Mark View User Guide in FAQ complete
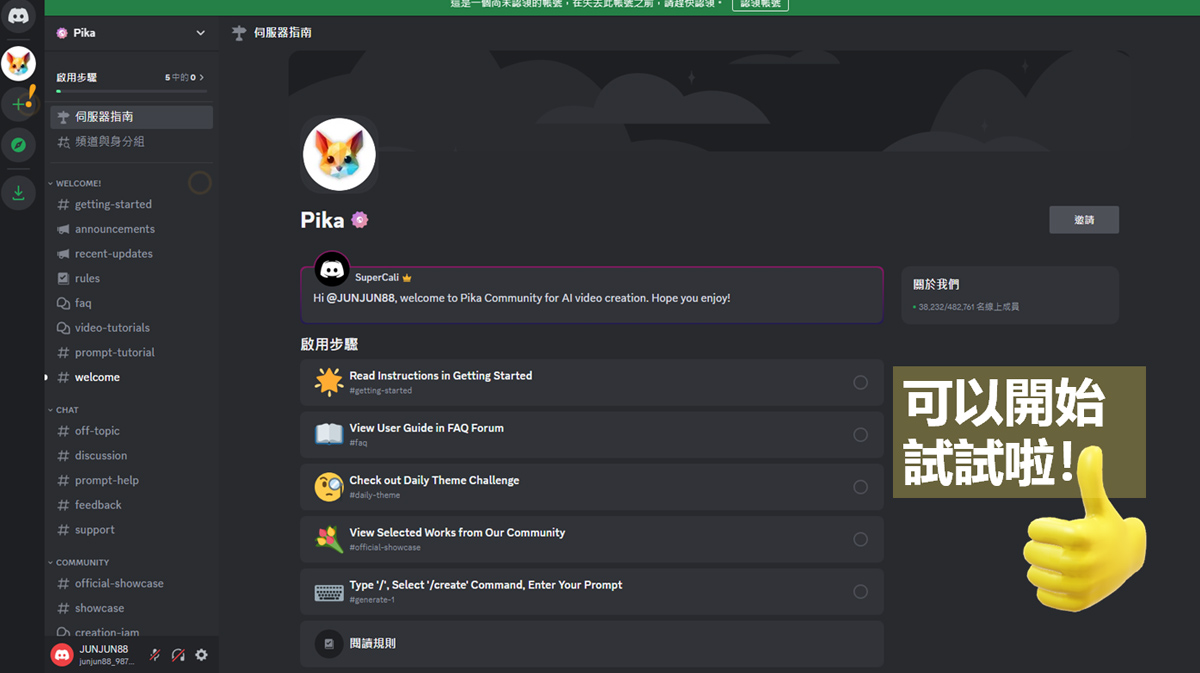This screenshot has height=673, width=1200. [860, 434]
